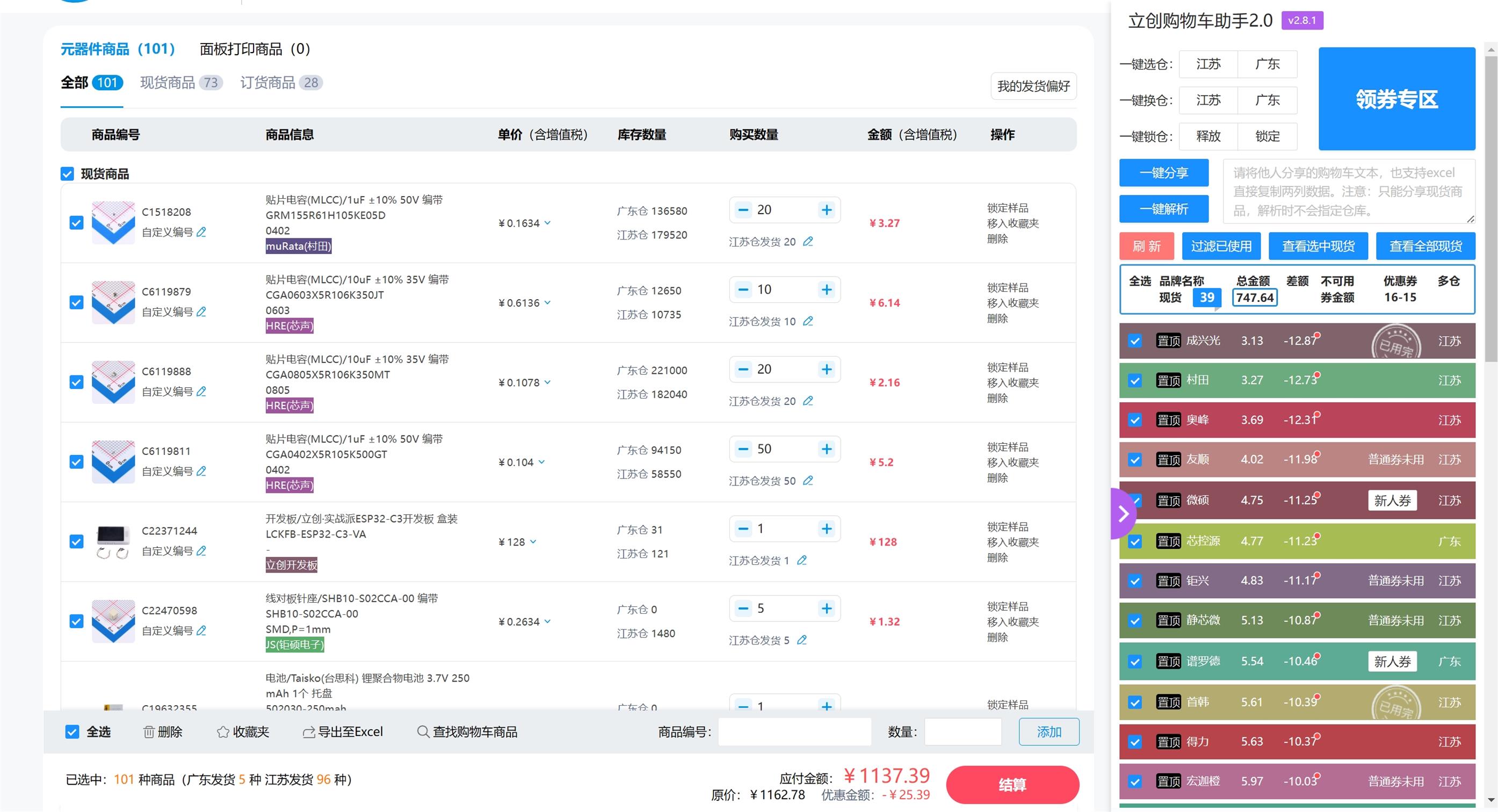Click 置顶 badge for 得力 row
Viewport: 1498px width, 812px height.
(x=1168, y=742)
